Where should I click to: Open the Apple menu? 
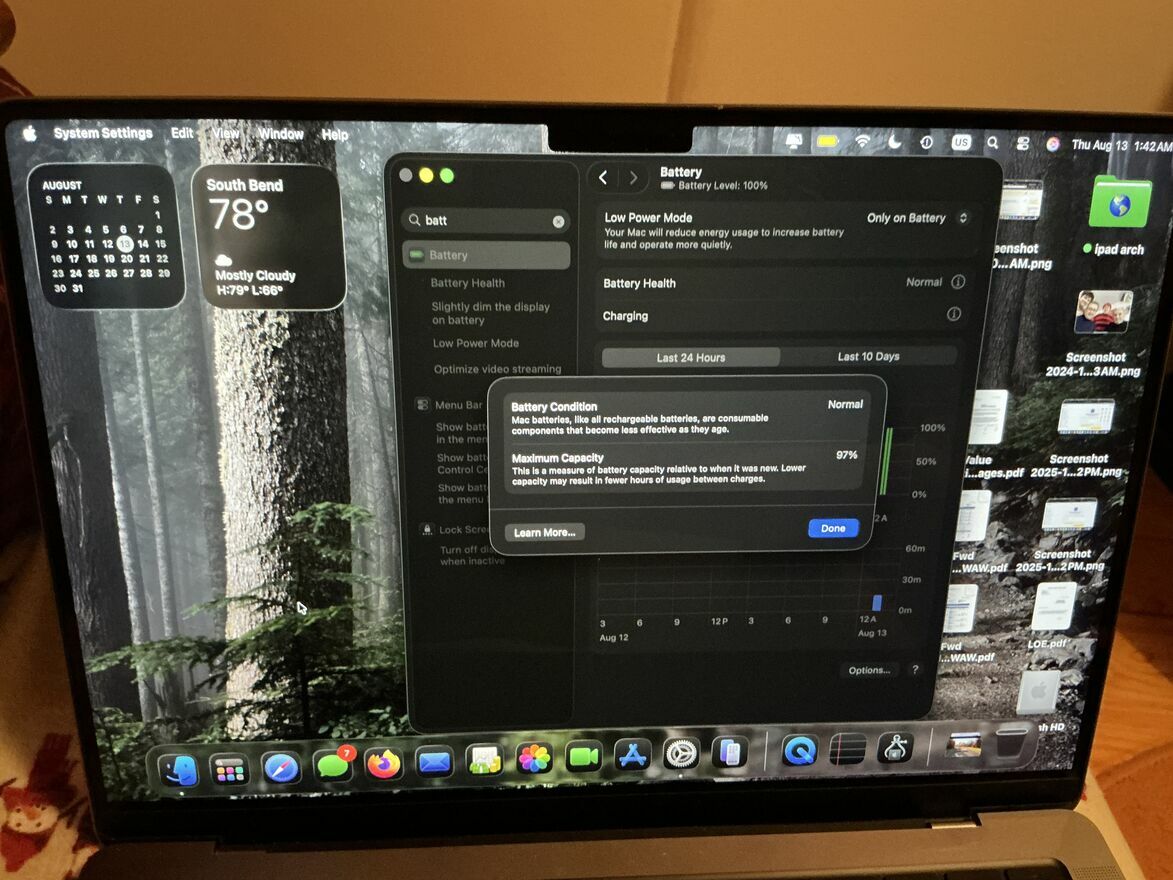click(30, 133)
